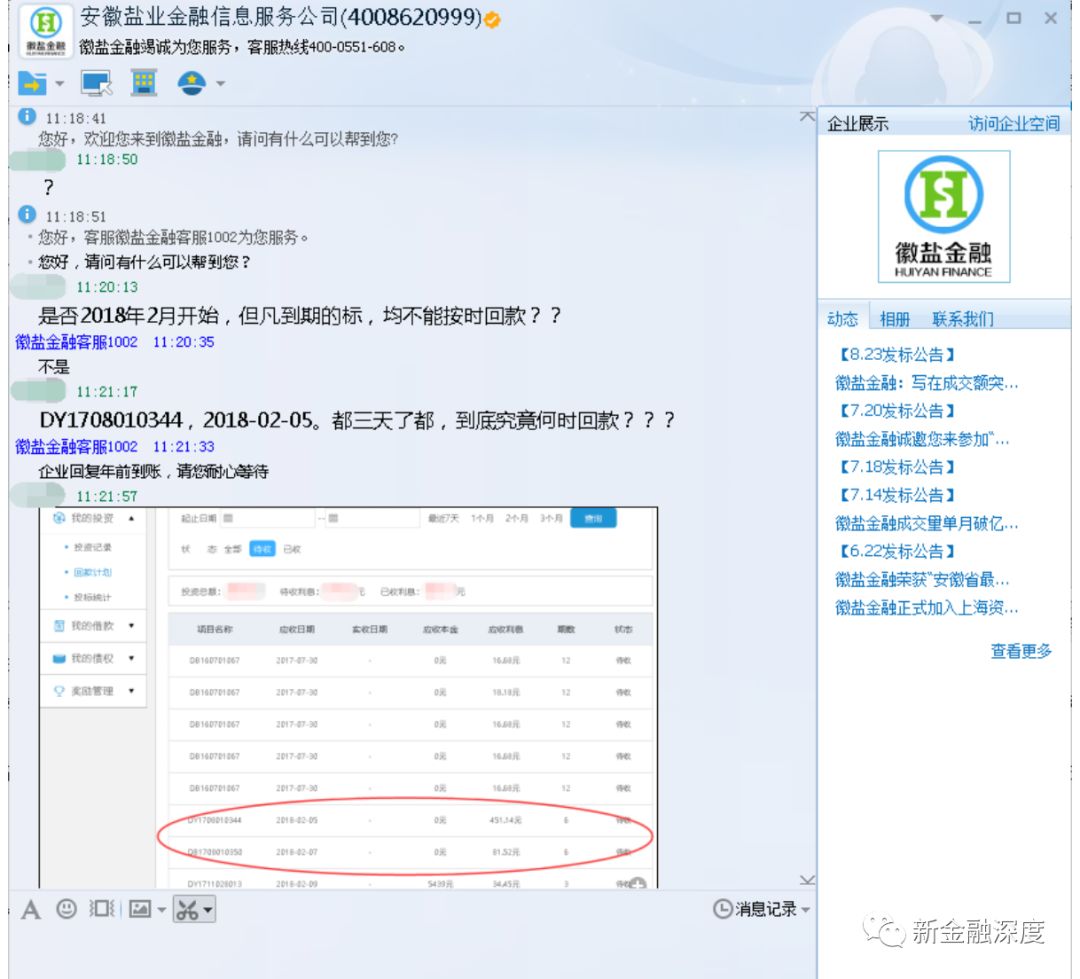Click chat scroll-down arrow at bottom
This screenshot has width=1080, height=979.
click(807, 880)
